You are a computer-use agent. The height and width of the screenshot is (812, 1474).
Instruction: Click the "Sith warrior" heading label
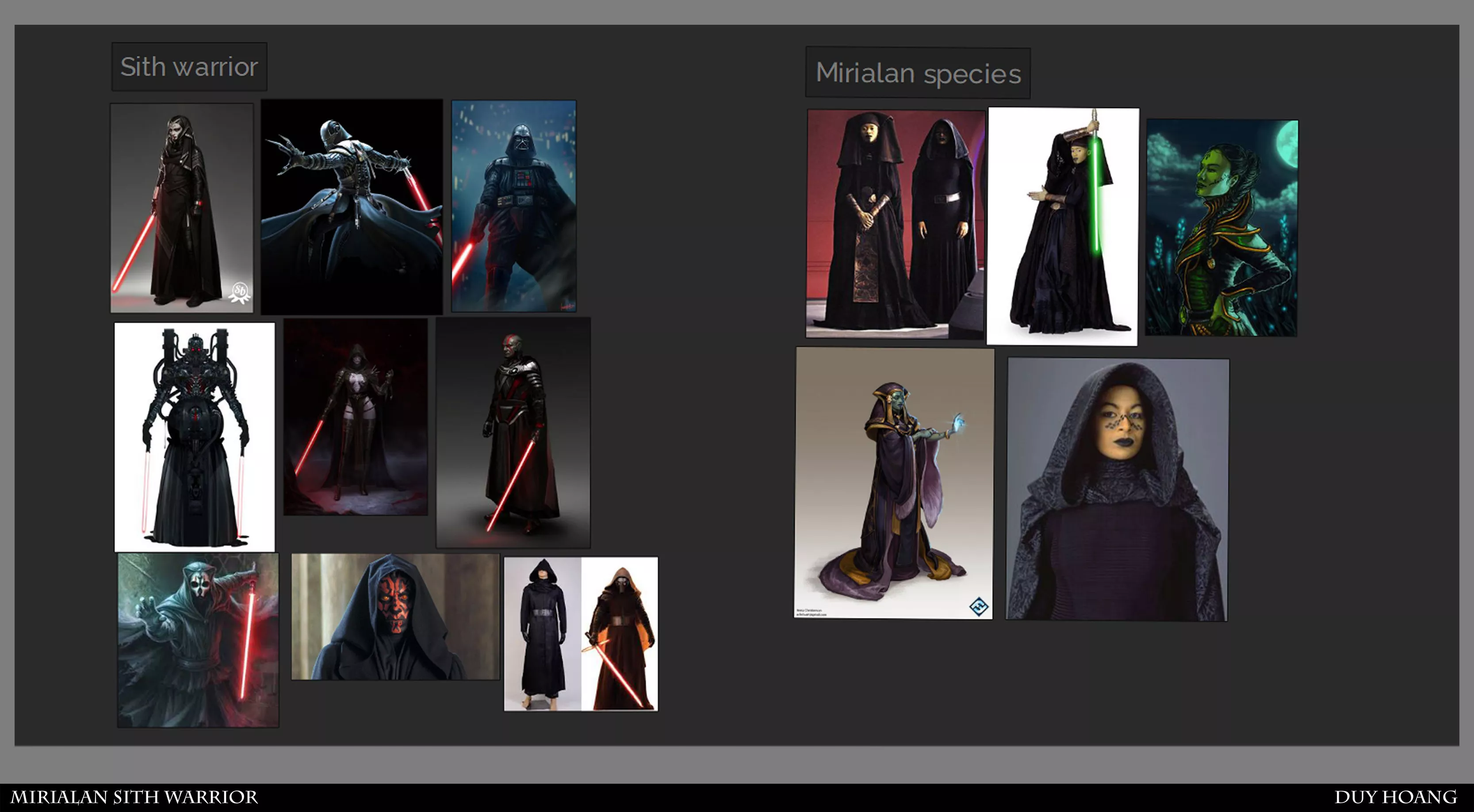(x=189, y=67)
